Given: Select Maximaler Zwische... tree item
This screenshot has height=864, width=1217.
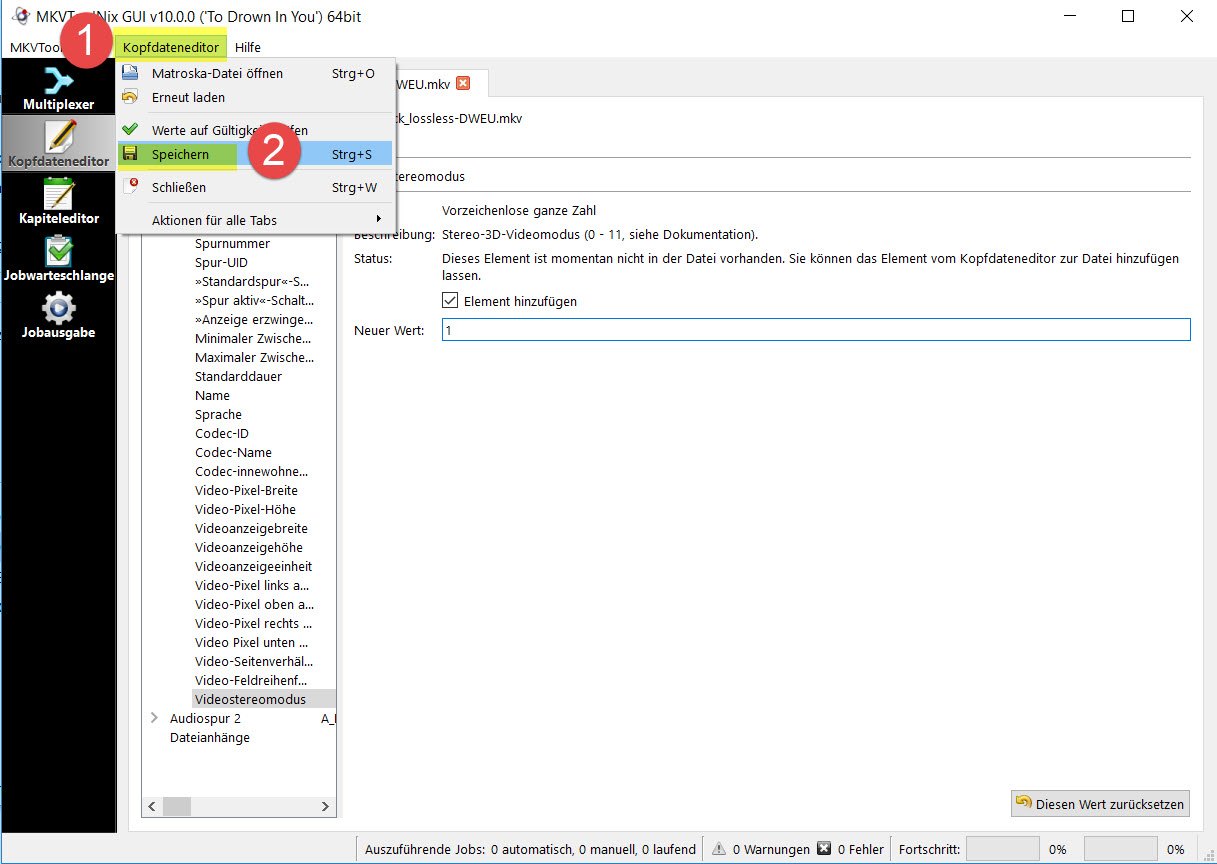Looking at the screenshot, I should (255, 357).
